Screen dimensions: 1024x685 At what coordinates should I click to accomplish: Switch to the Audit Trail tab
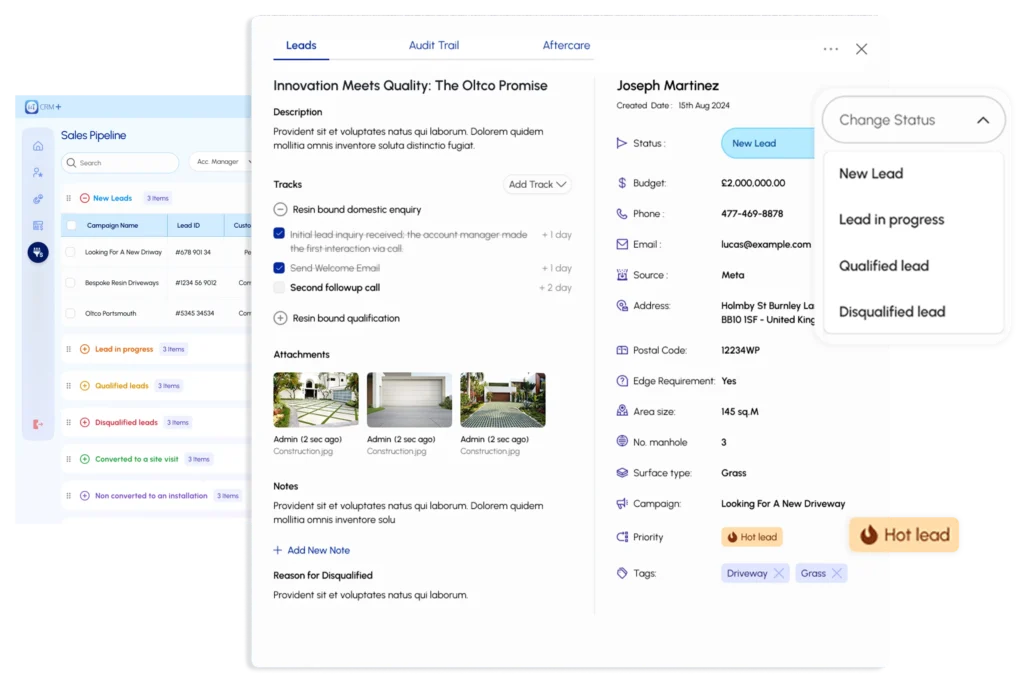(434, 45)
